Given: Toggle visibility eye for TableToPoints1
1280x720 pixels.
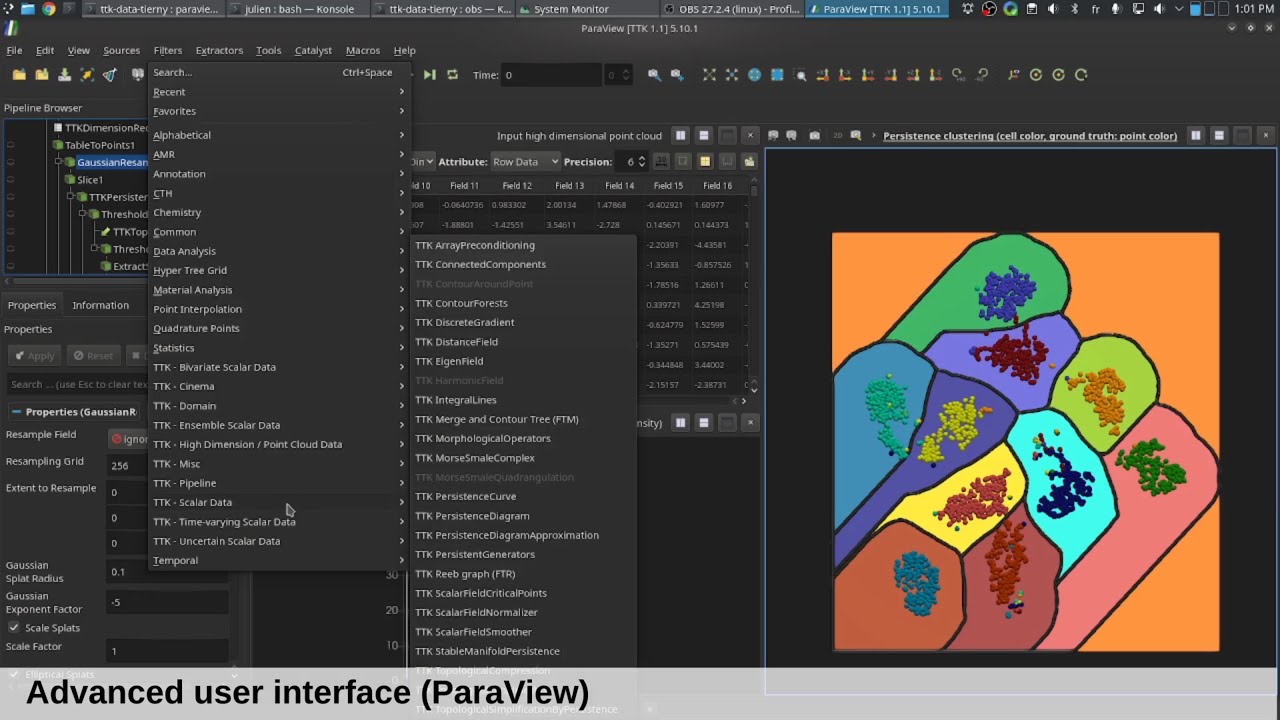Looking at the screenshot, I should point(11,145).
